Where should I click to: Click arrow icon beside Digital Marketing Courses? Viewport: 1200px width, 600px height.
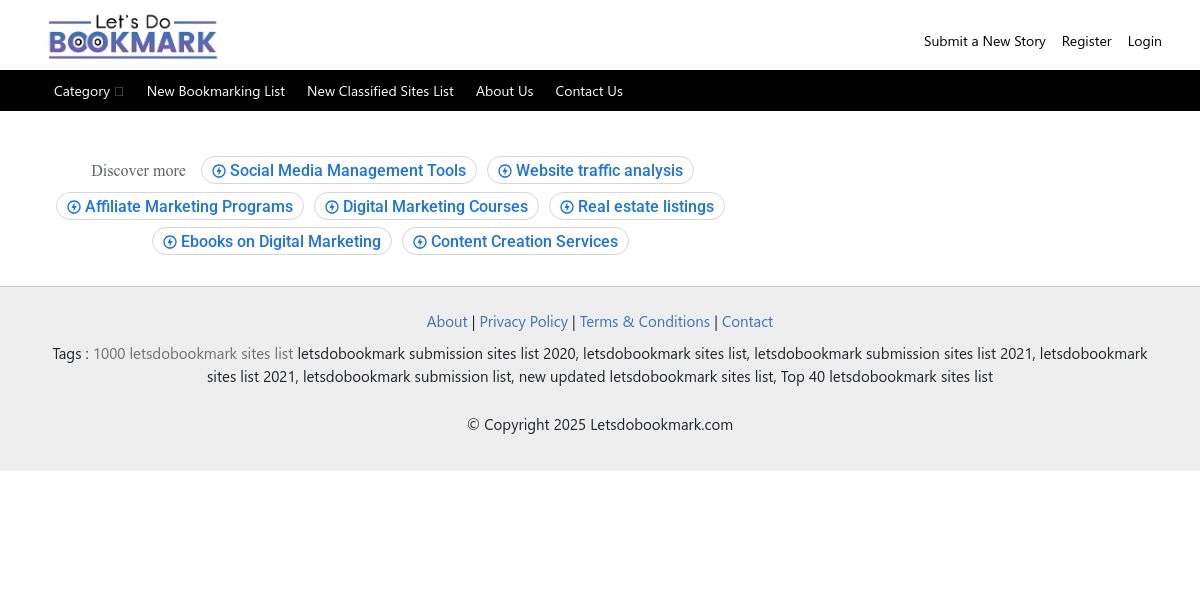332,207
